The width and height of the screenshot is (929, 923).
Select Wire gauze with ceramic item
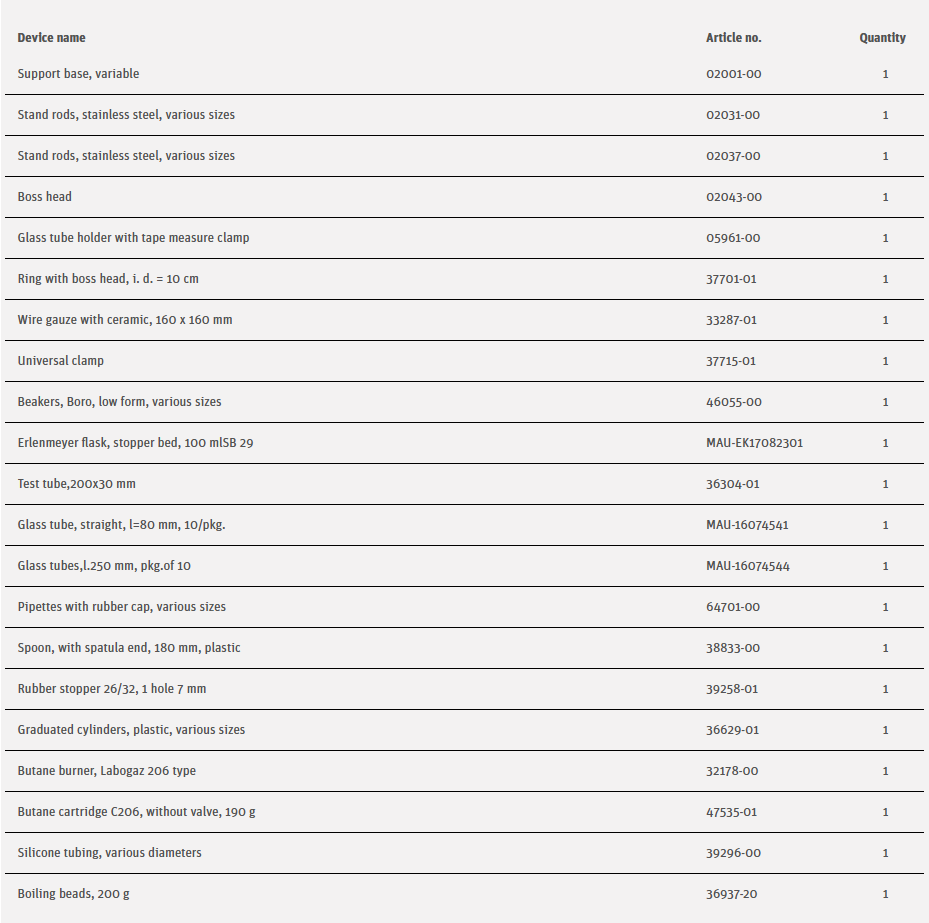pyautogui.click(x=125, y=320)
